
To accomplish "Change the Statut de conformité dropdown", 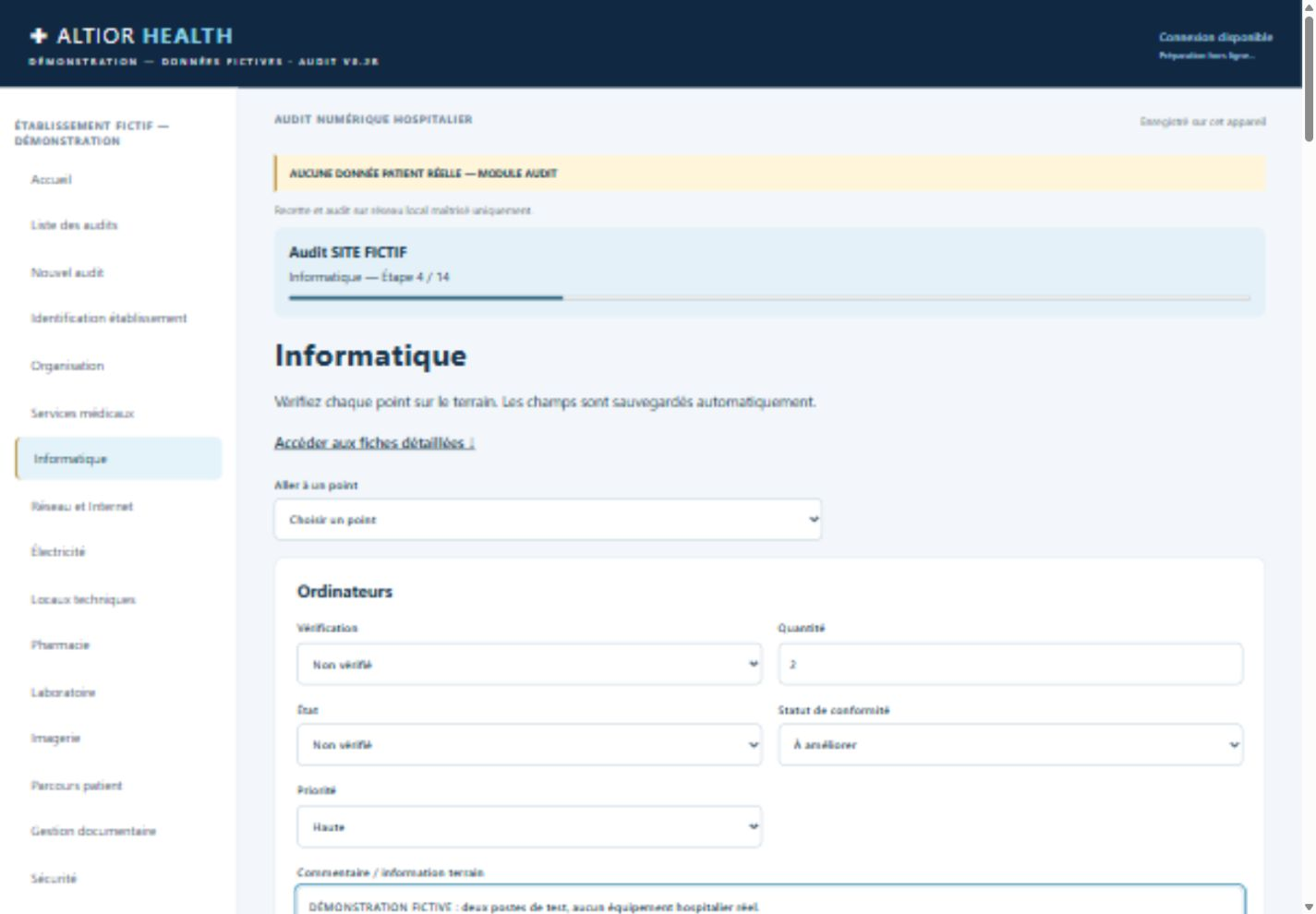I will 1010,745.
